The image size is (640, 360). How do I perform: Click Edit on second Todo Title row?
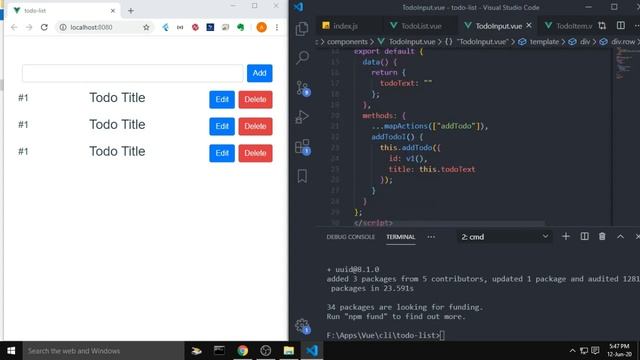pos(222,127)
